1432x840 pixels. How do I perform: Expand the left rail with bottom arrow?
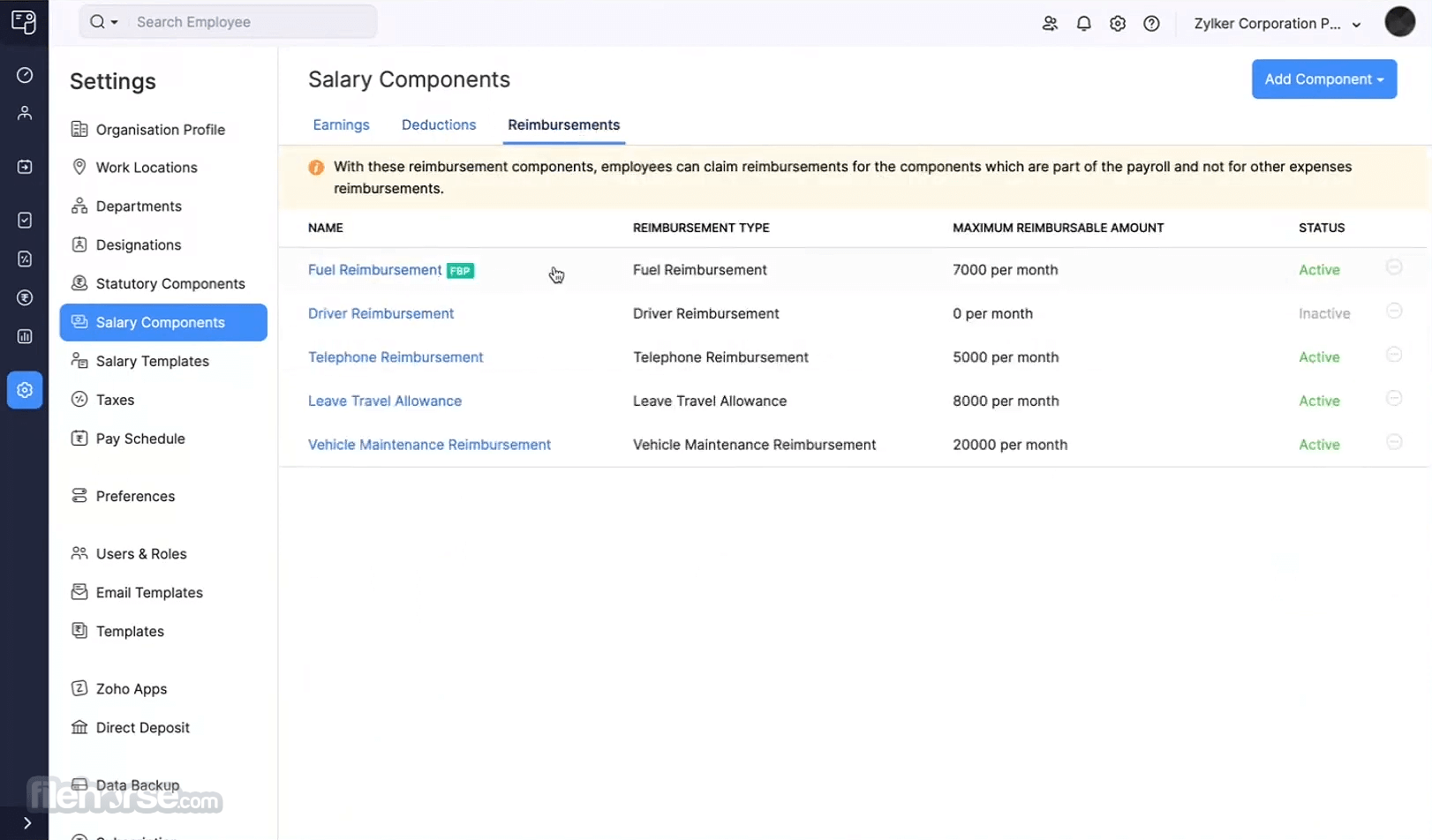26,822
